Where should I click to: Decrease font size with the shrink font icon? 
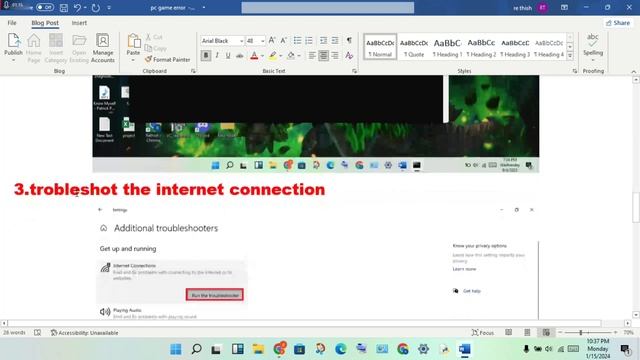pos(284,40)
